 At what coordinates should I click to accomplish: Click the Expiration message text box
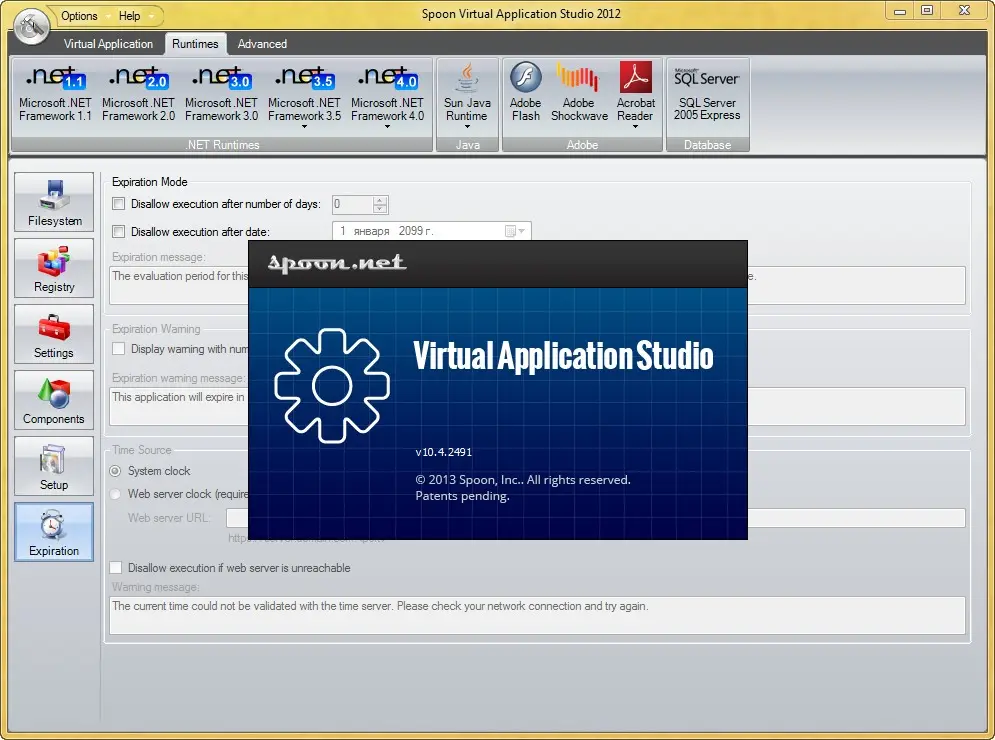537,285
